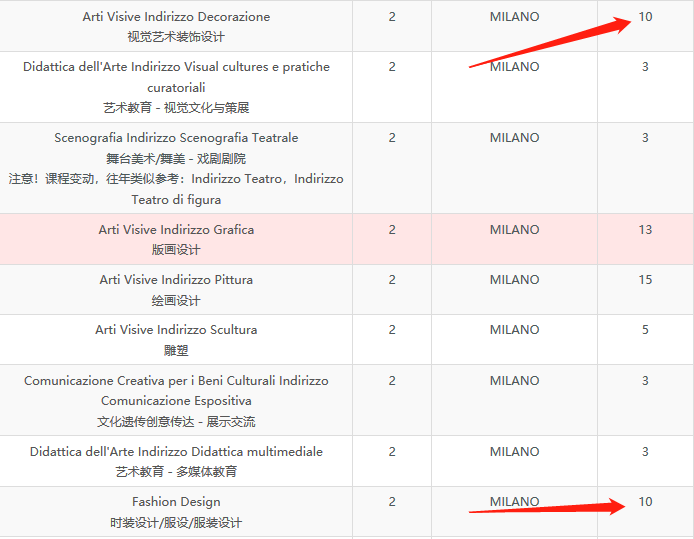Click the duration value 2 in Fashion Design row
694x539 pixels.
[392, 502]
